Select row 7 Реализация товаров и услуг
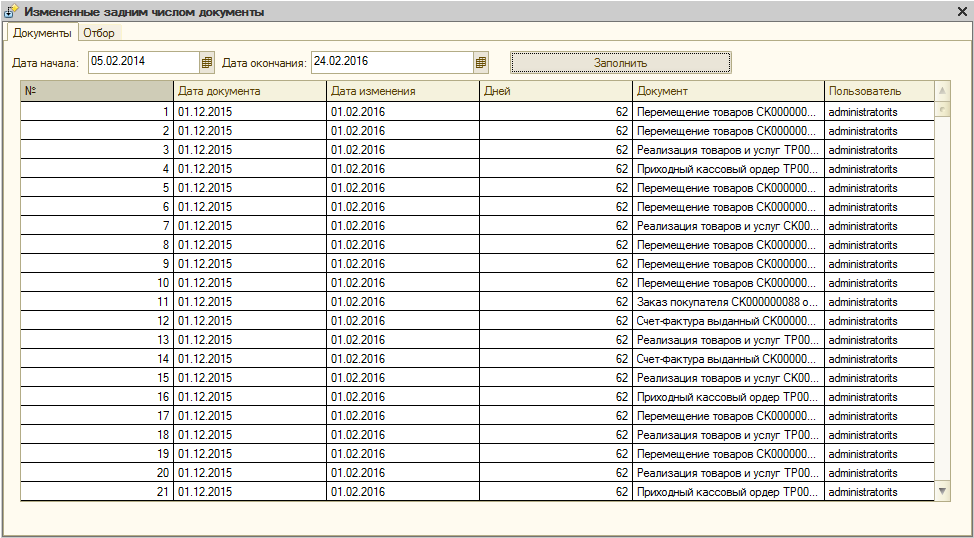This screenshot has height=538, width=974. coord(728,226)
